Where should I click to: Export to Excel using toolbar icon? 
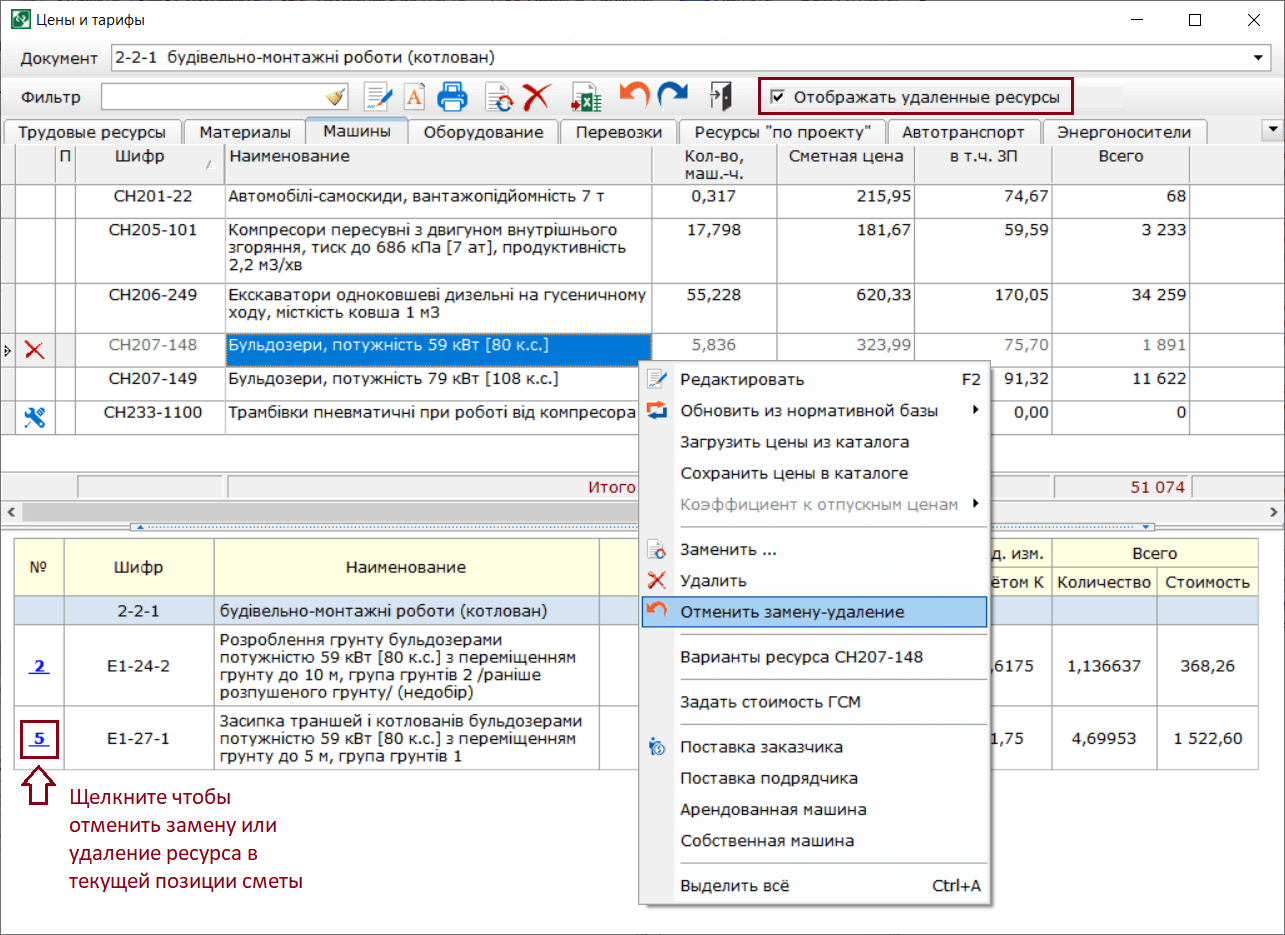(586, 97)
